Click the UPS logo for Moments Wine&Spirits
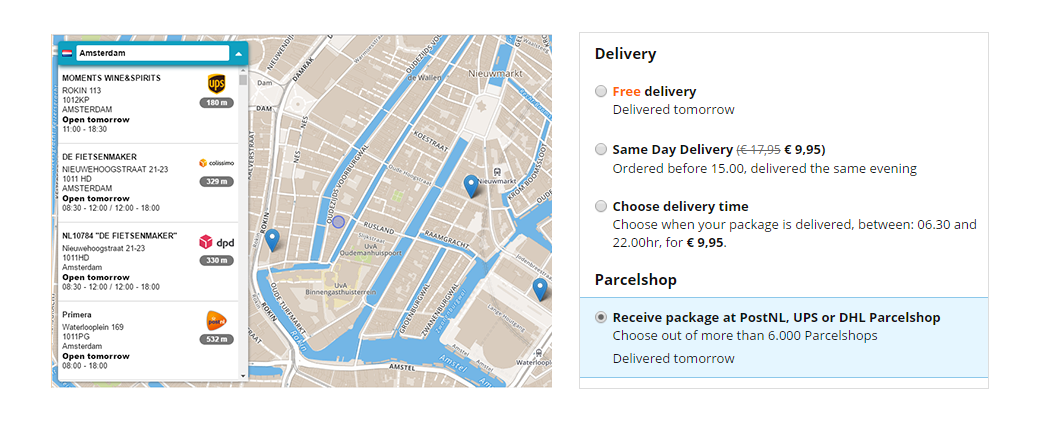The image size is (1039, 431). (x=217, y=84)
